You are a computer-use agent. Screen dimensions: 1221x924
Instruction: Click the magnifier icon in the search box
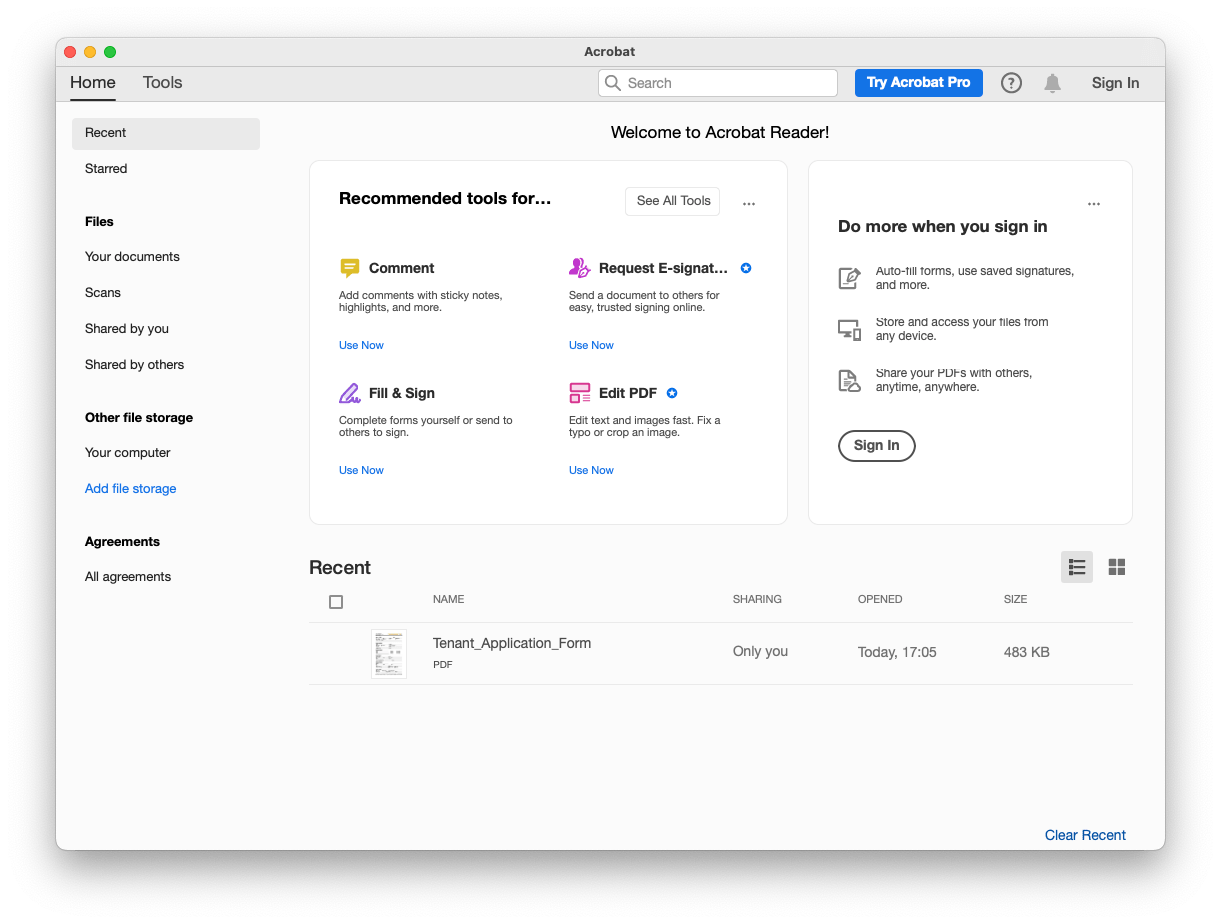click(x=614, y=83)
